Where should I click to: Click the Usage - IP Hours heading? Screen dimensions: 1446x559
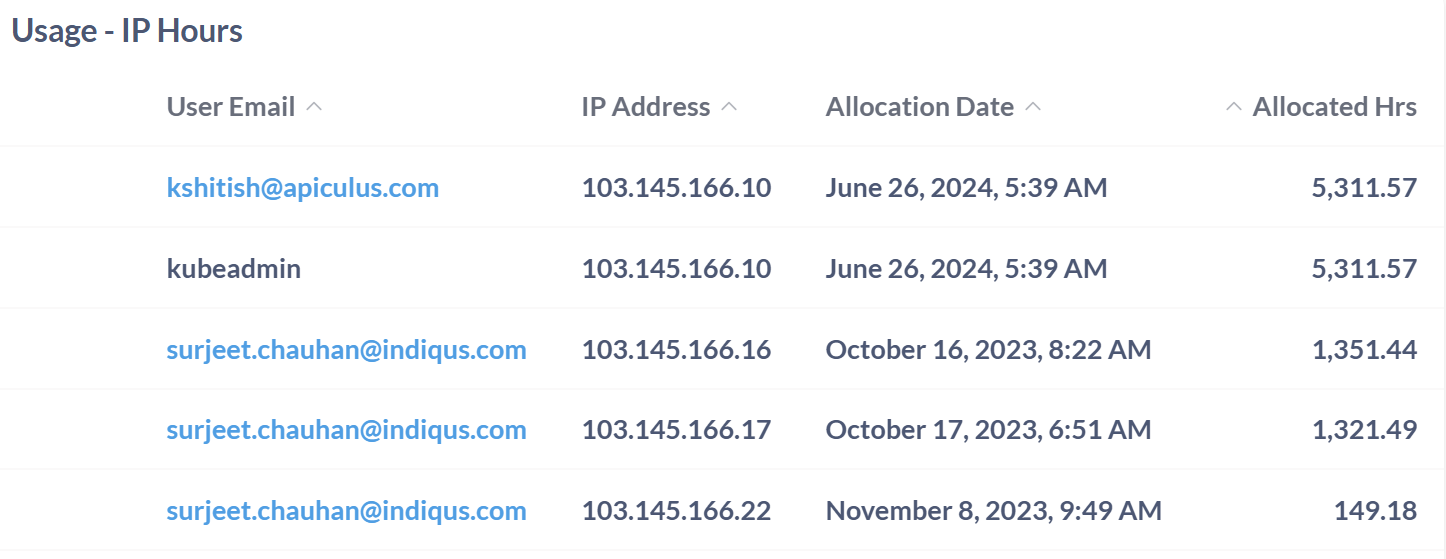click(x=127, y=31)
